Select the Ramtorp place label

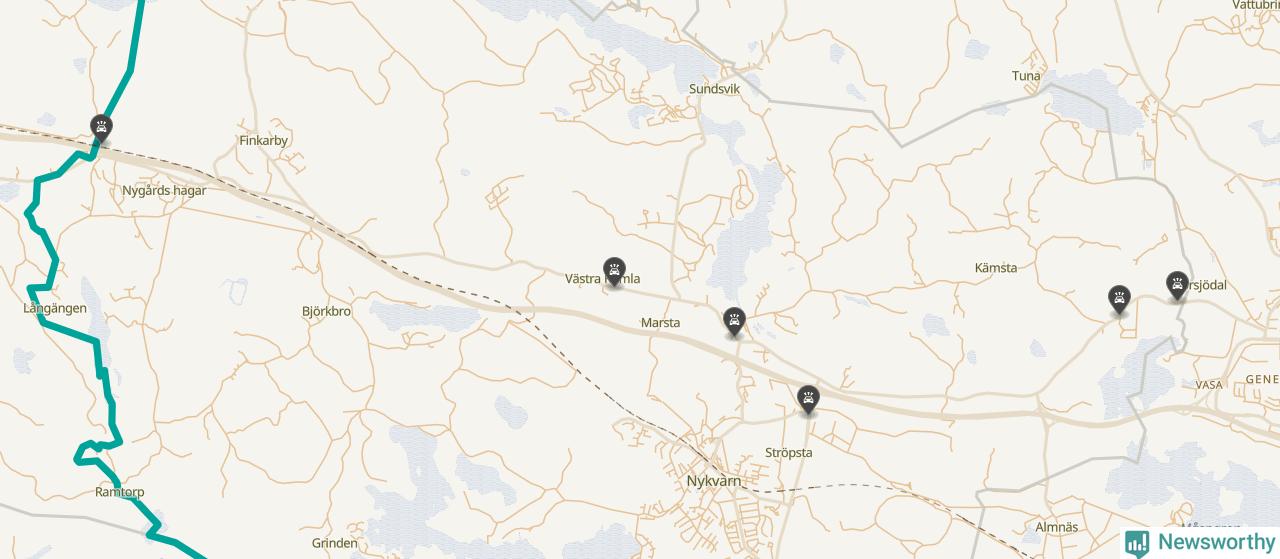tap(120, 492)
